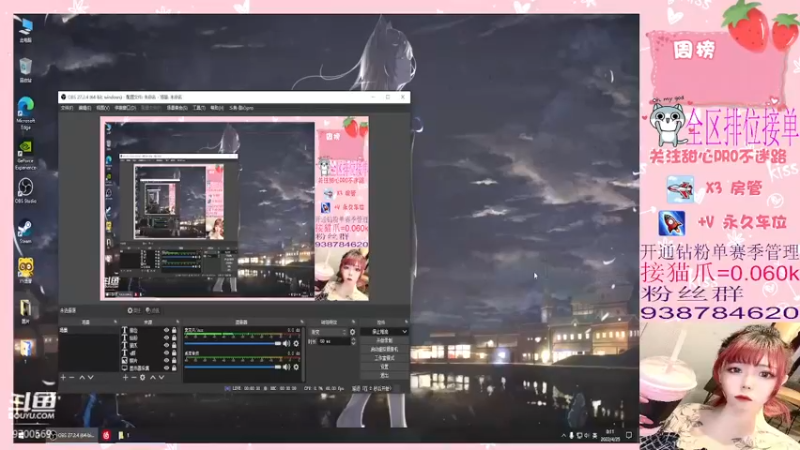This screenshot has height=450, width=800.
Task: Pop out the Scenes panel header icon
Action: point(115,322)
